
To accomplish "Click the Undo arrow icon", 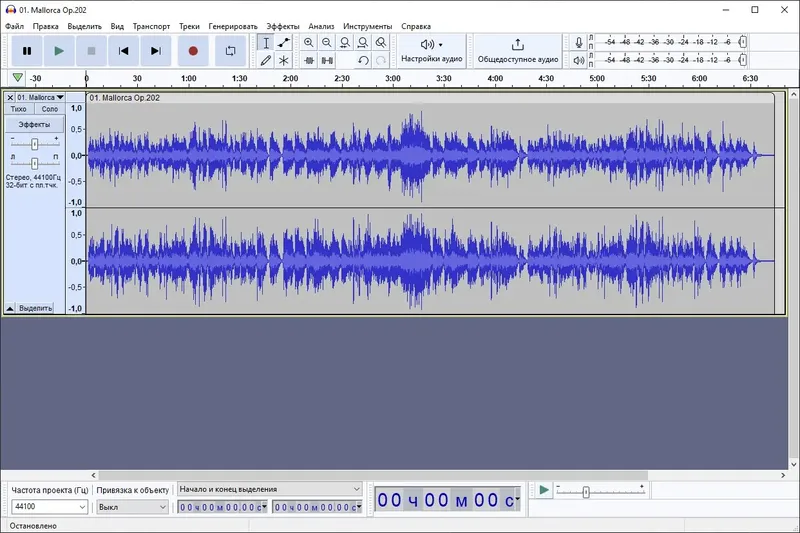I will 363,61.
